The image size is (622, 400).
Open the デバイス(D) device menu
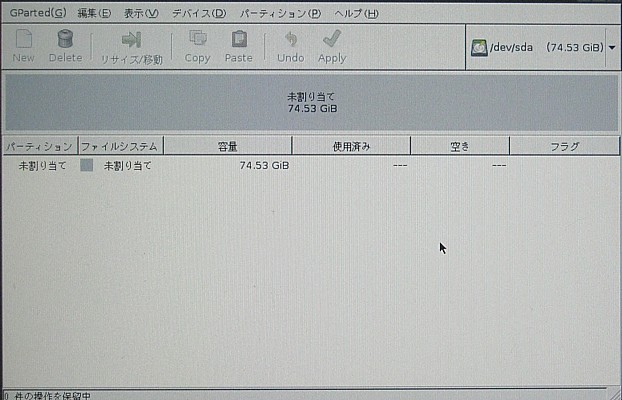(199, 13)
